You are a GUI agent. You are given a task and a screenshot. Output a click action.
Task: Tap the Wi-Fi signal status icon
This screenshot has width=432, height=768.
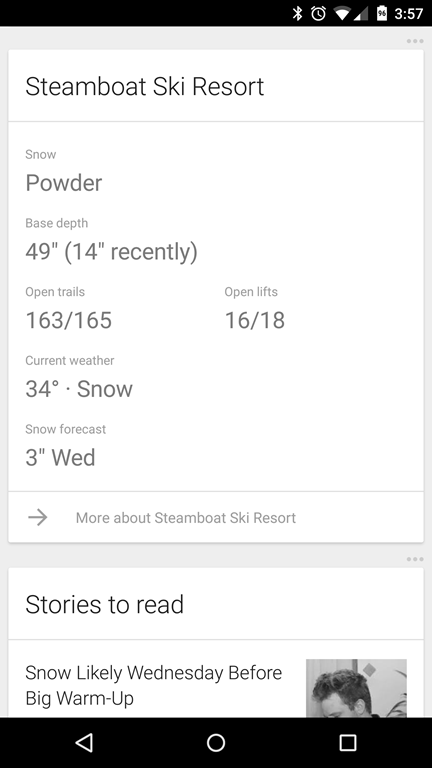coord(342,14)
